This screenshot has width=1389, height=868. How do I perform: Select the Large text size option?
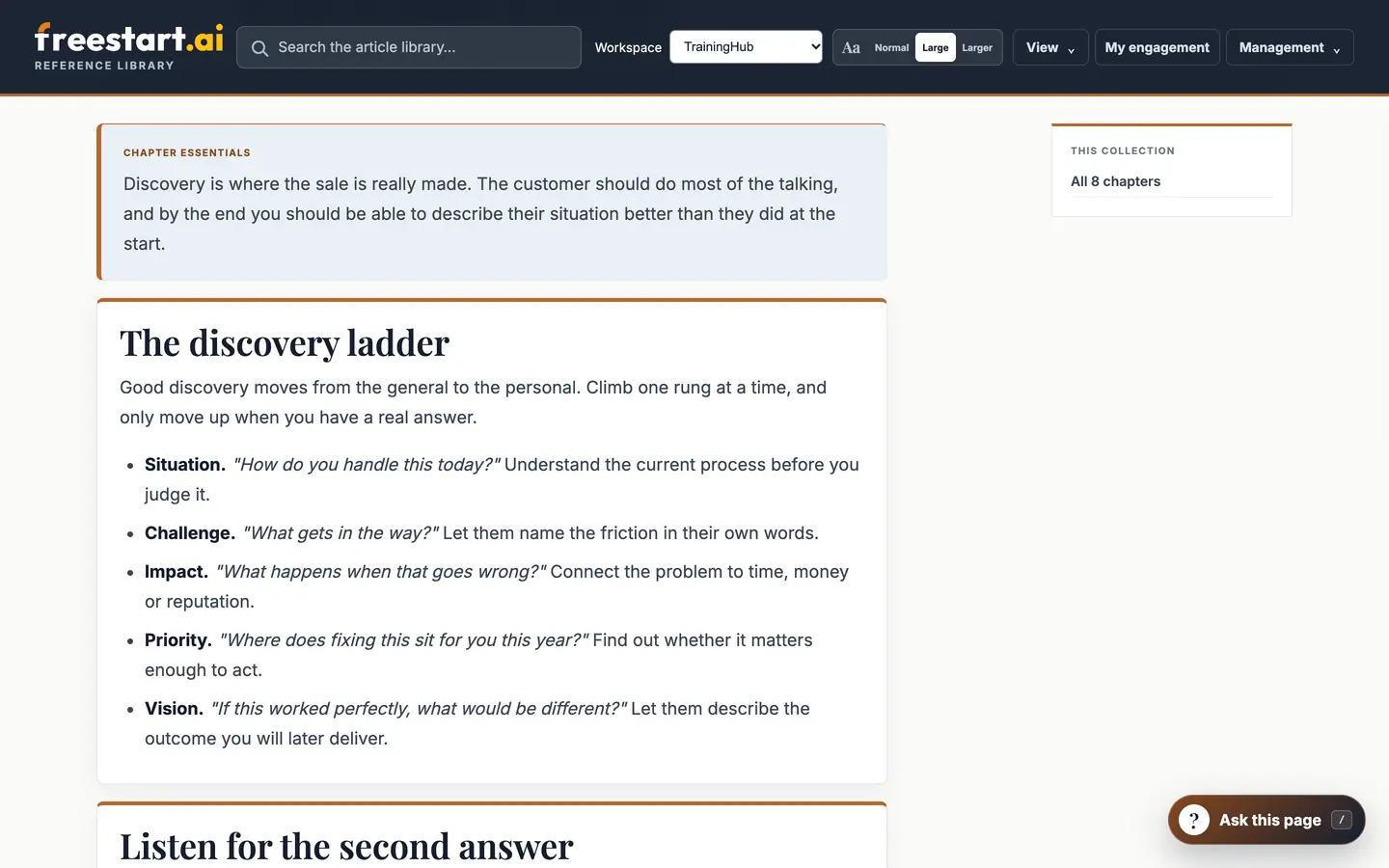pos(935,47)
